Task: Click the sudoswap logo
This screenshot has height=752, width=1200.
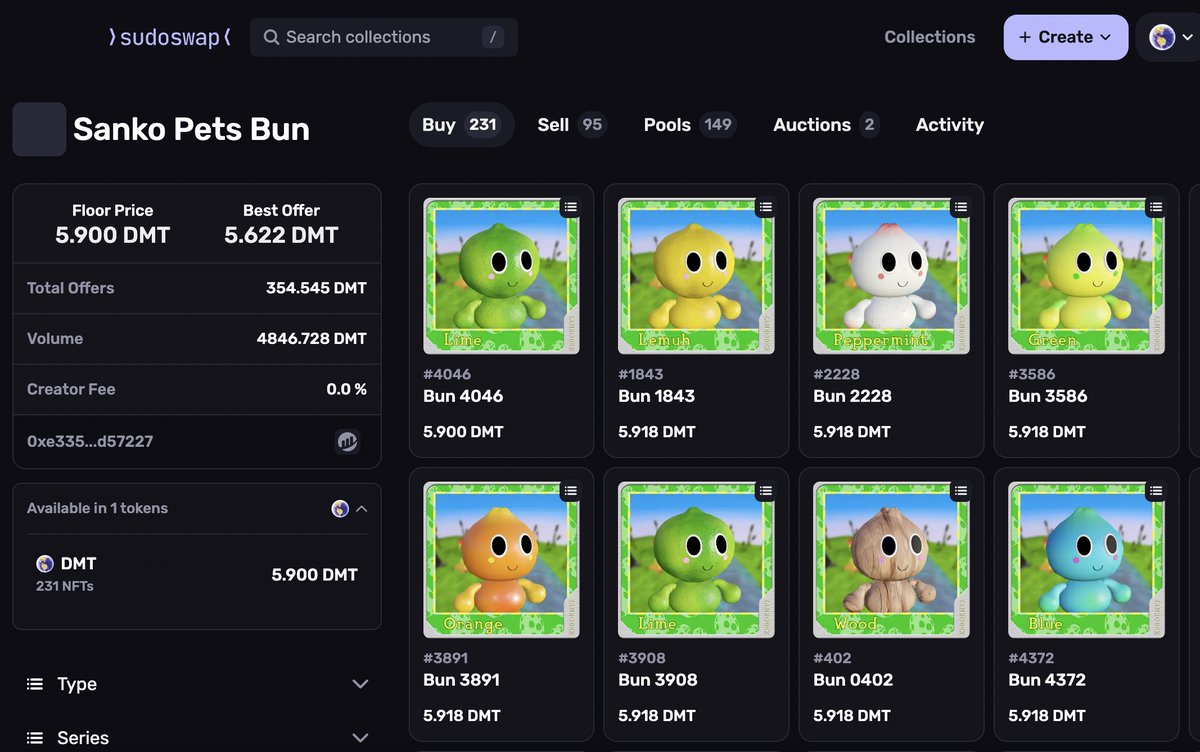Action: (x=168, y=36)
